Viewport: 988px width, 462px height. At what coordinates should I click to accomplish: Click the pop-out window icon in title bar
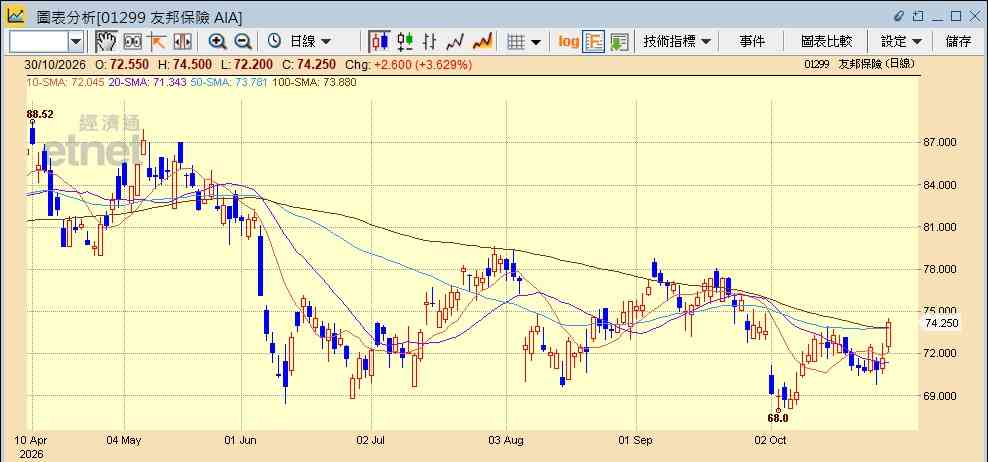coord(919,16)
